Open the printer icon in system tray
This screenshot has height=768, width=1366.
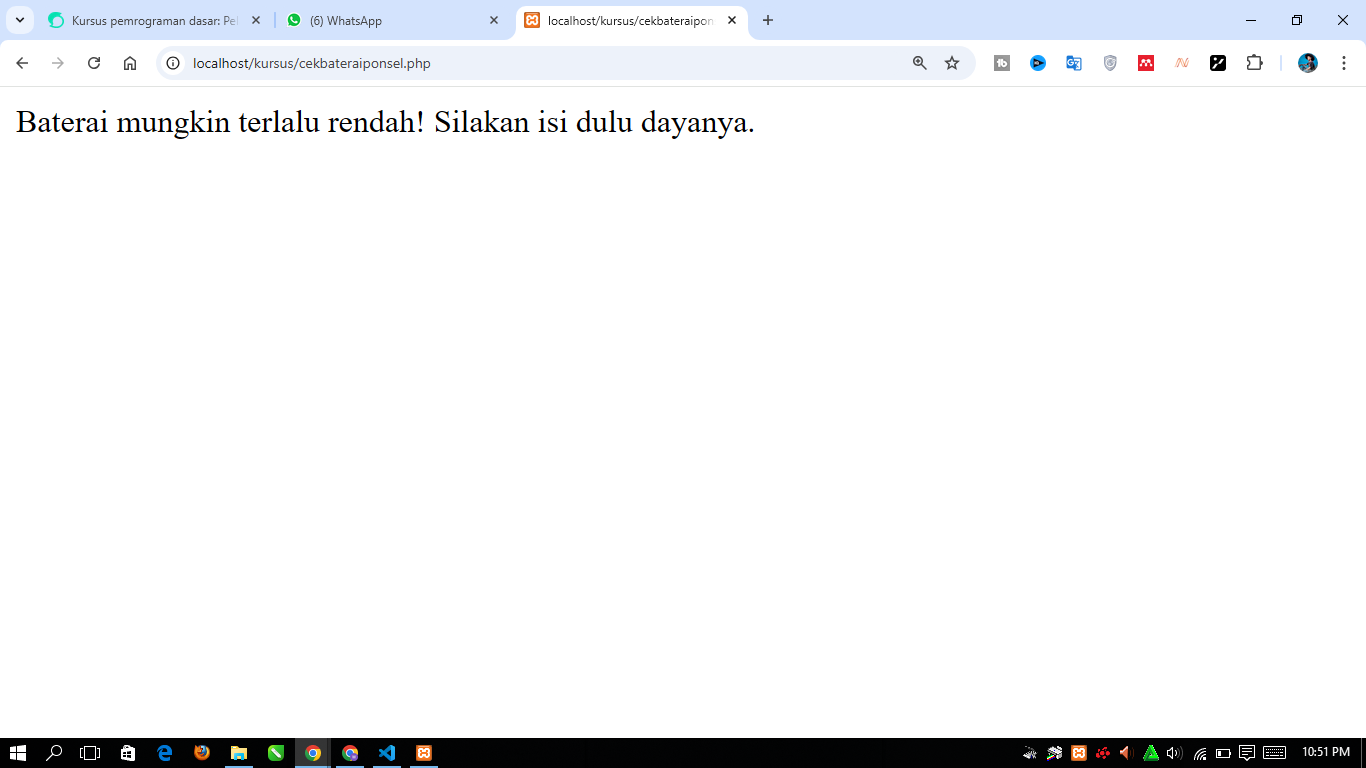point(1055,753)
